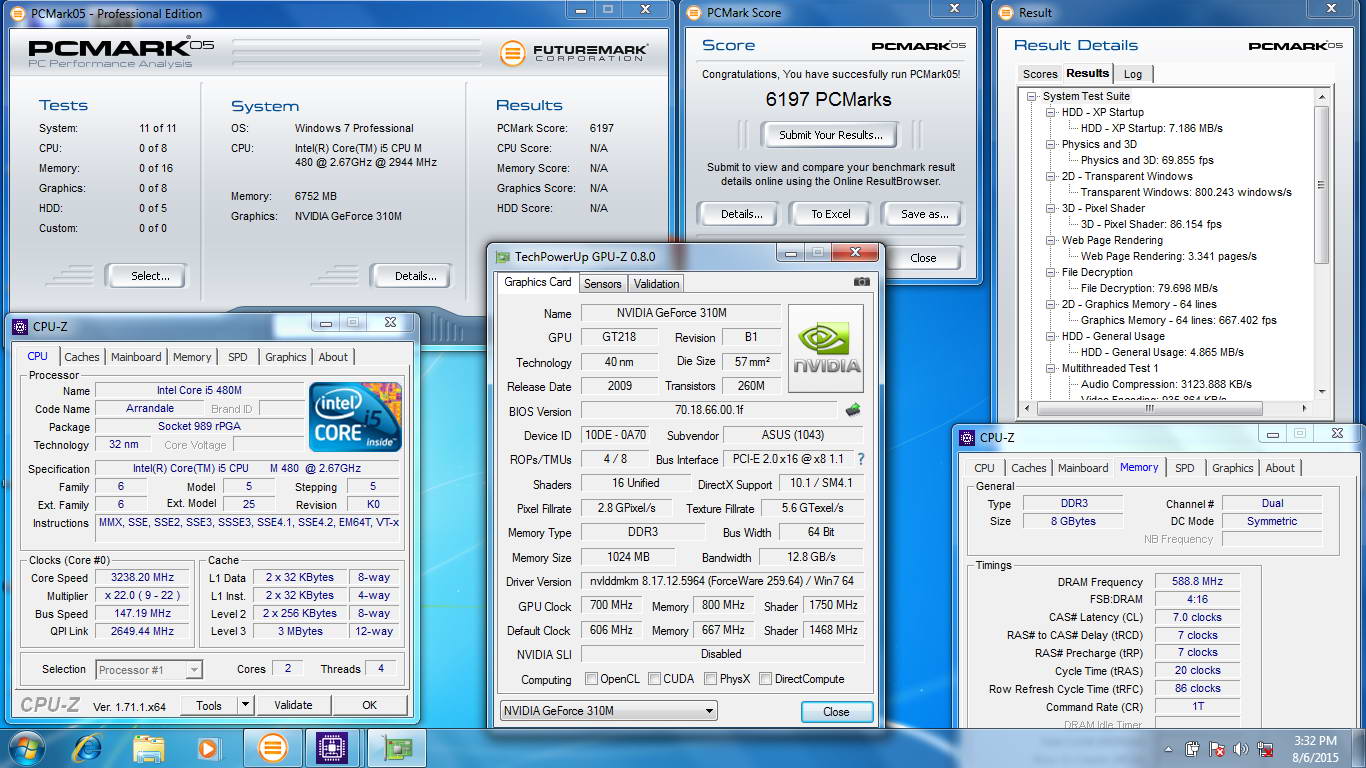Switch to the Sensors tab in GPU-Z

pos(603,284)
